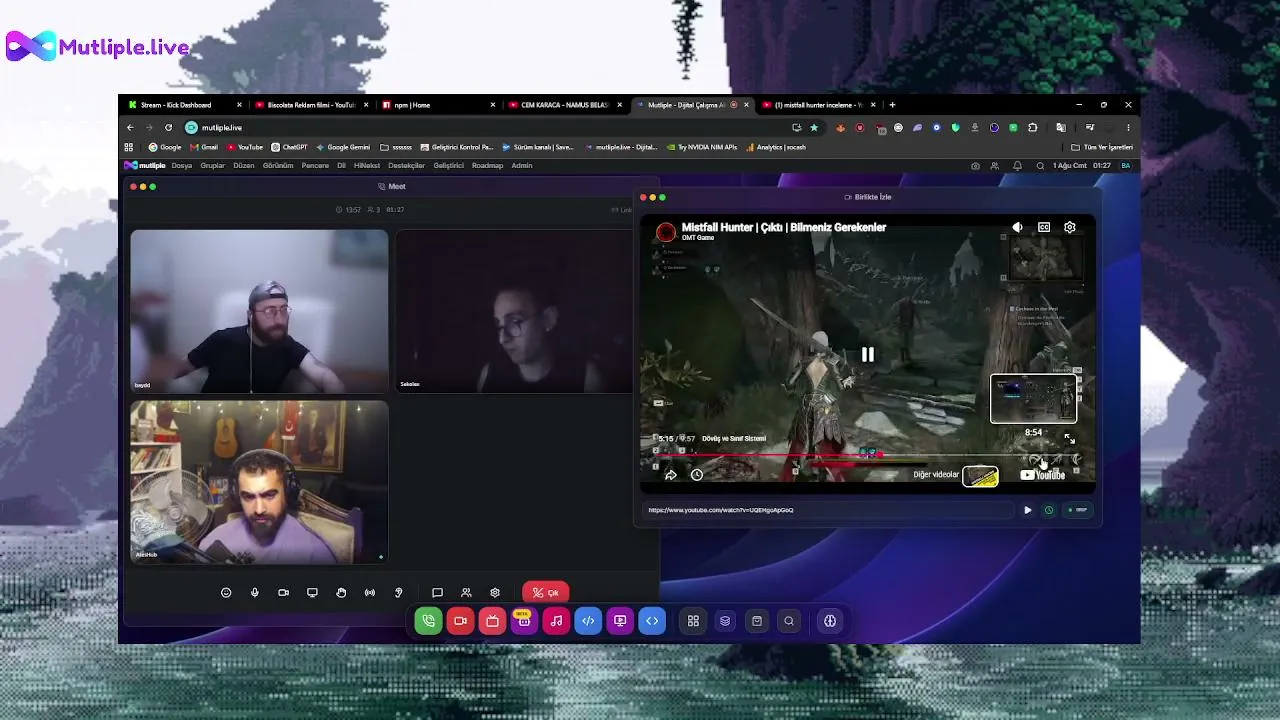Open the app grid from the dock
Image resolution: width=1280 pixels, height=720 pixels.
693,621
